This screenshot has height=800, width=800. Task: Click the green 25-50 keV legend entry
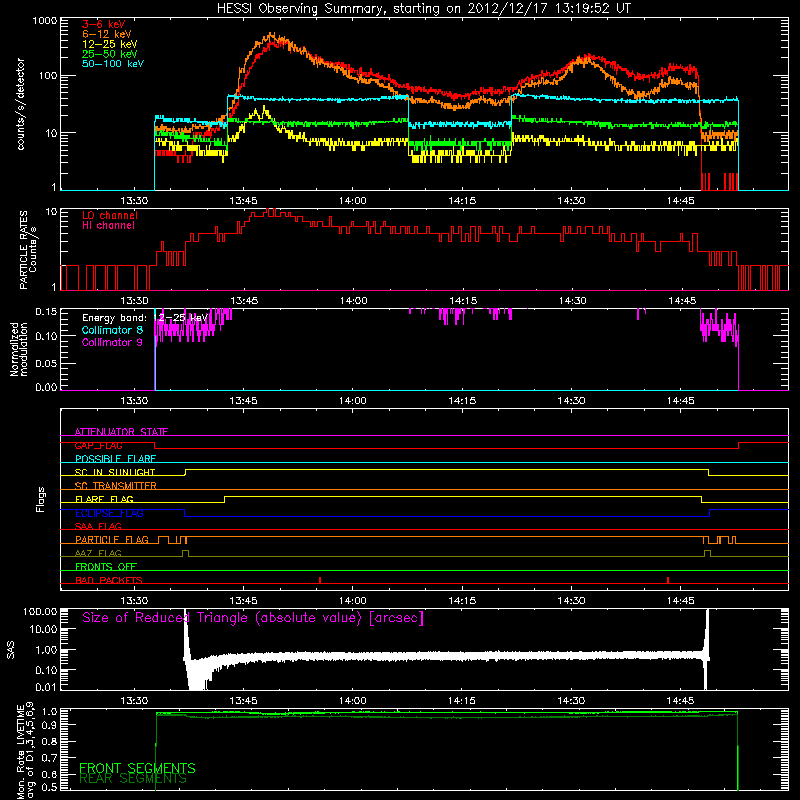pyautogui.click(x=110, y=54)
